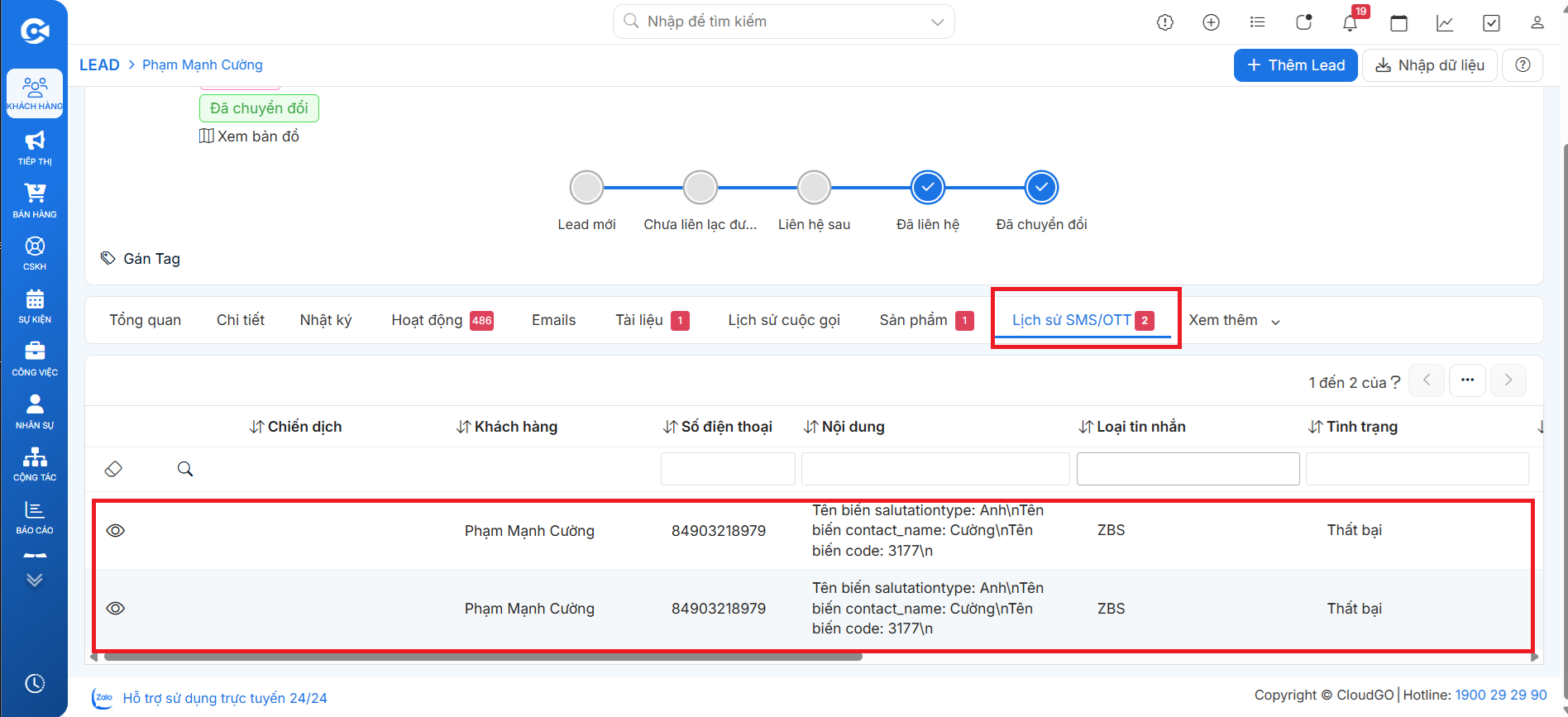Switch to the Nhật ký tab
The height and width of the screenshot is (717, 1568).
[326, 320]
